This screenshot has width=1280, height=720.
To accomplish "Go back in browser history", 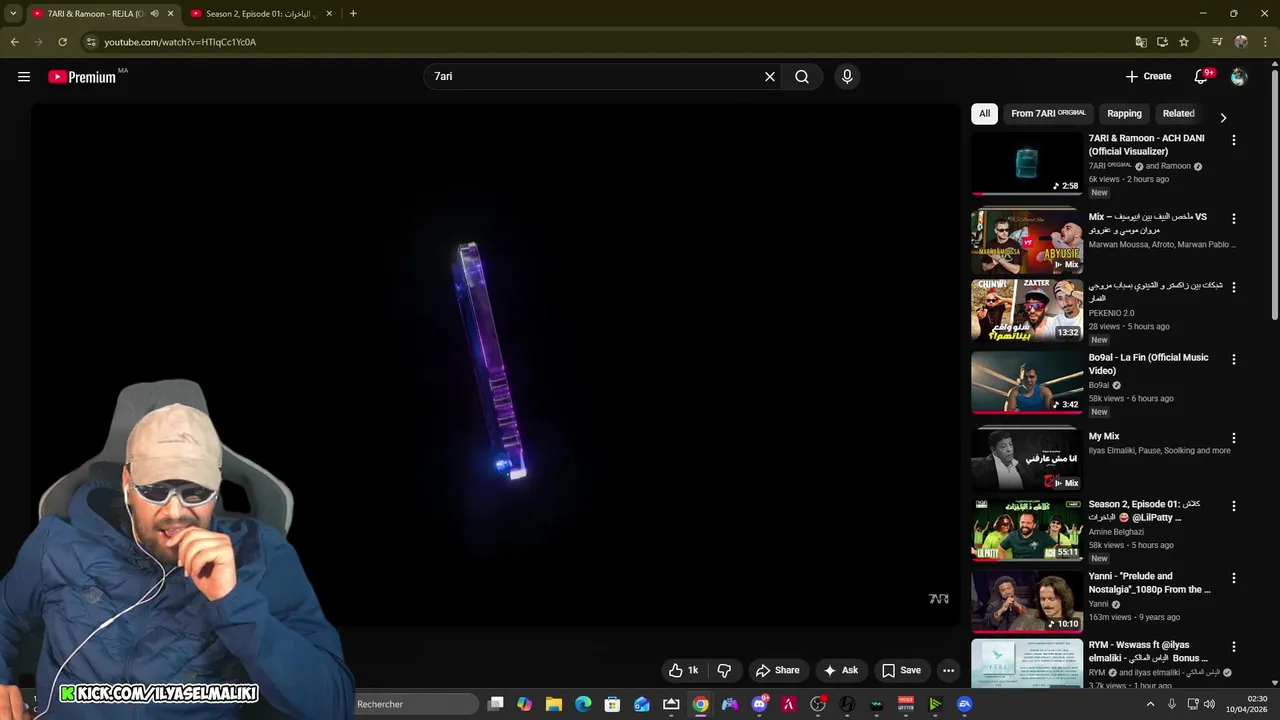I will (x=14, y=42).
